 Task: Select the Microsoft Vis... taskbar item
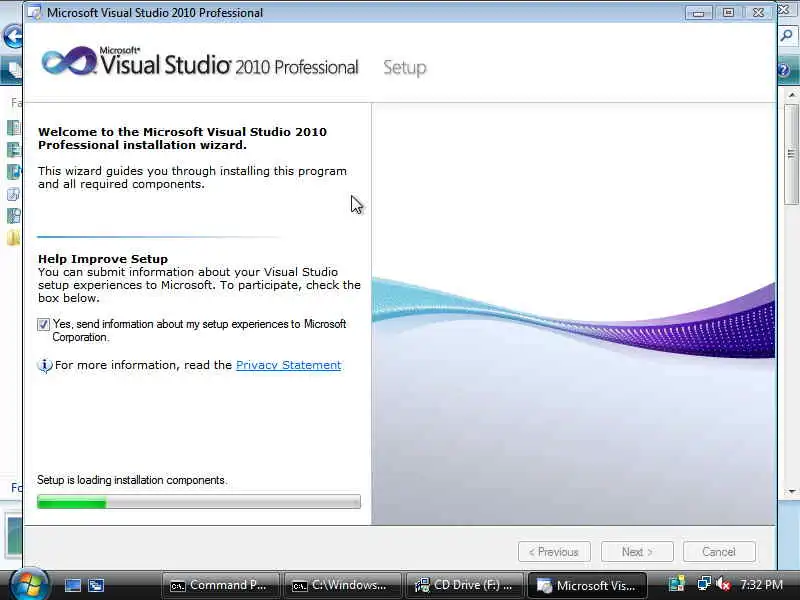click(x=587, y=585)
